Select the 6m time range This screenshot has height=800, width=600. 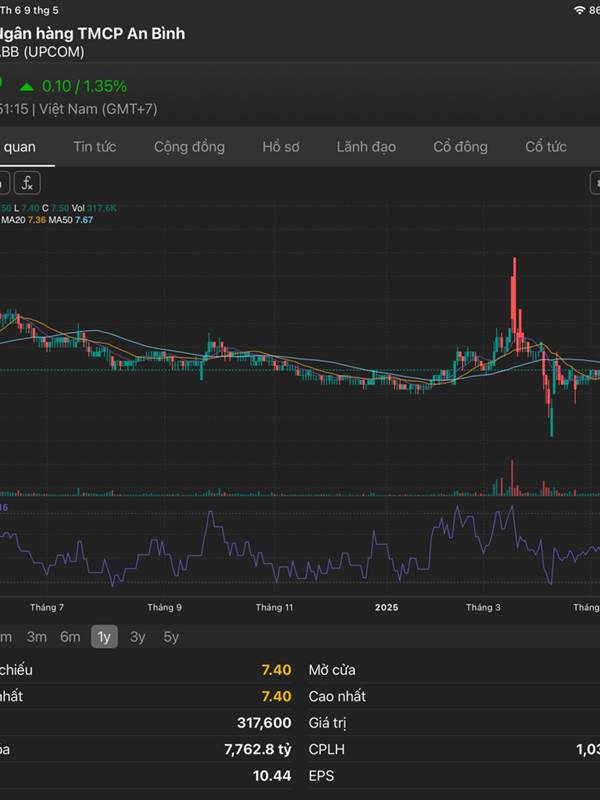[x=70, y=637]
